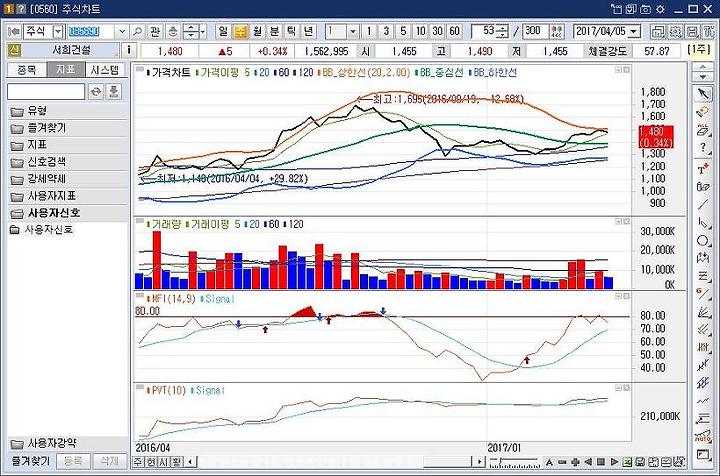Image resolution: width=720 pixels, height=476 pixels.
Task: Toggle the minute '분' period button
Action: 274,31
